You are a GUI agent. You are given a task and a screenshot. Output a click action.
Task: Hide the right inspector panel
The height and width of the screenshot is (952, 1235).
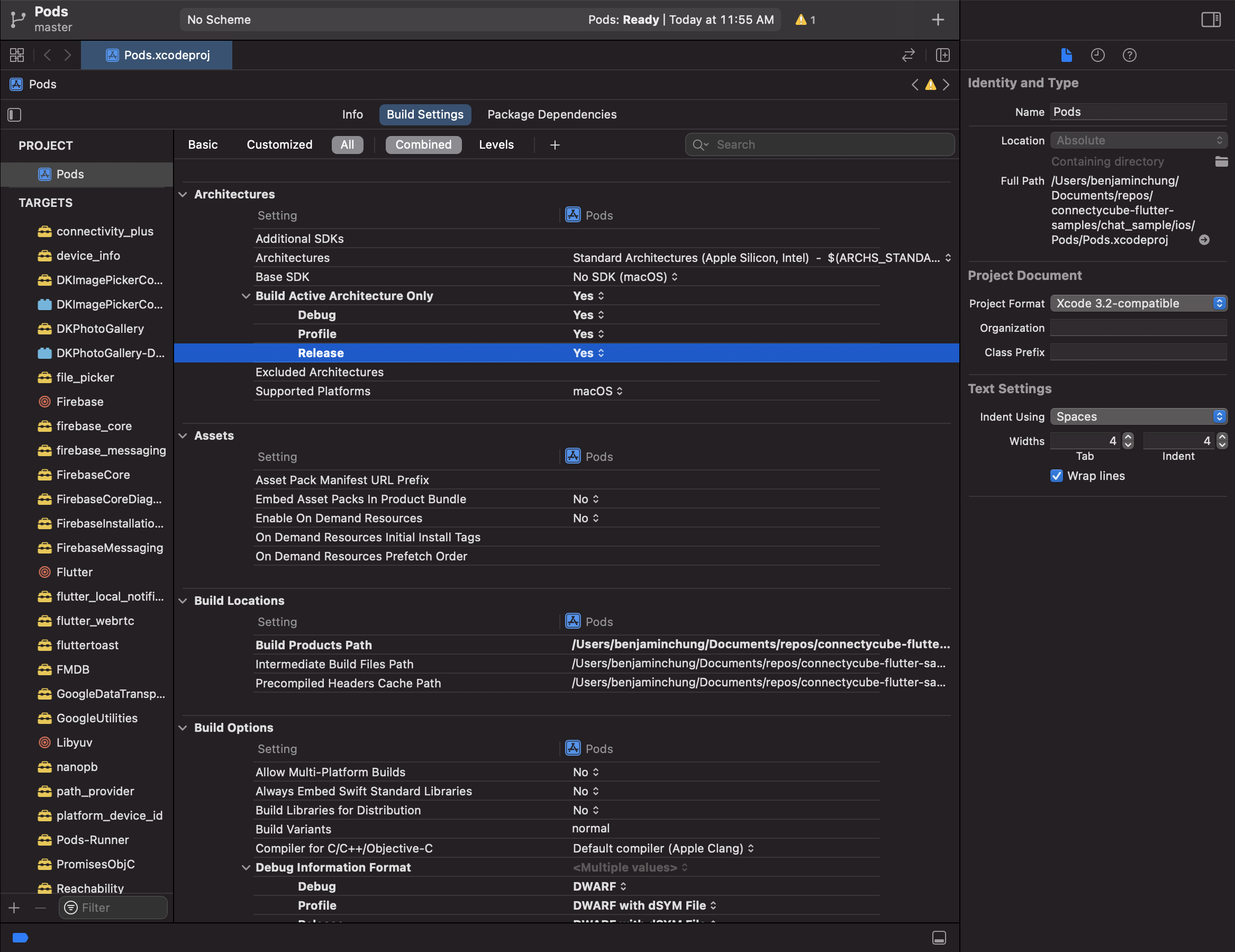(1211, 20)
